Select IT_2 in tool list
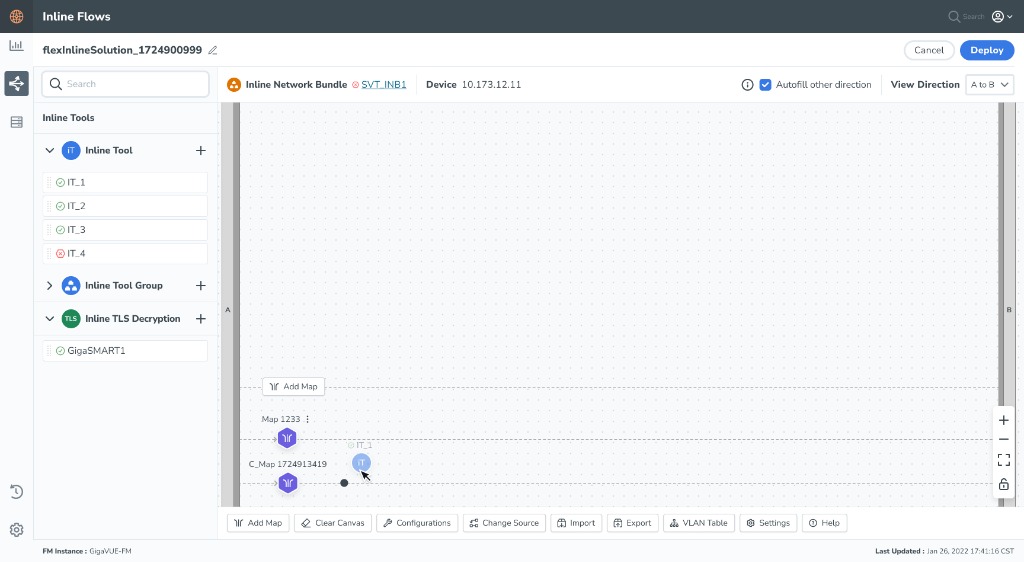 [x=125, y=206]
